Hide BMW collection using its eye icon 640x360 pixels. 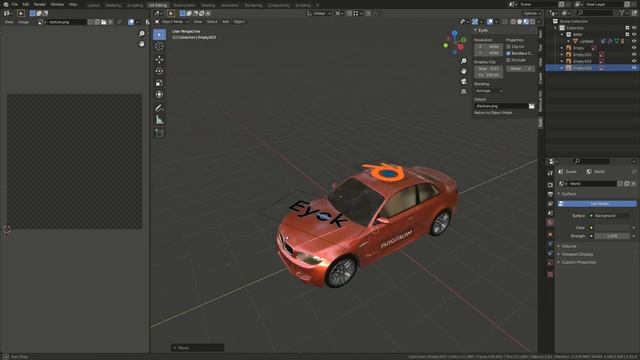pos(634,34)
